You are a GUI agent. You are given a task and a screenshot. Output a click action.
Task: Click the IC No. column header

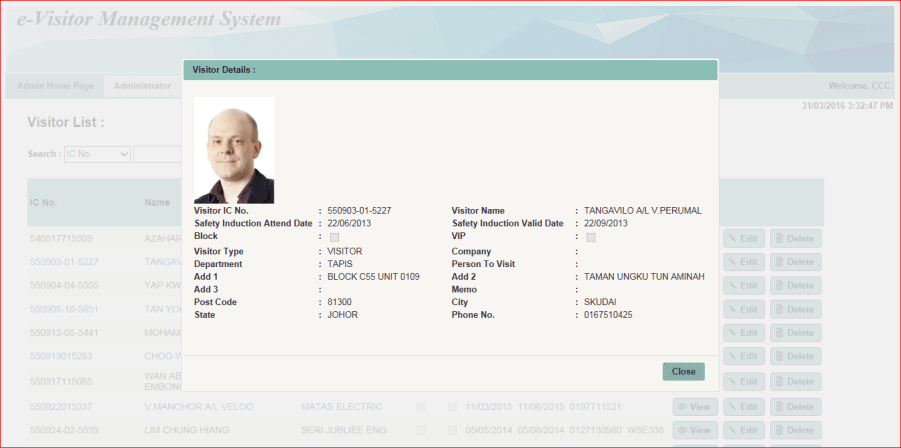[x=44, y=202]
